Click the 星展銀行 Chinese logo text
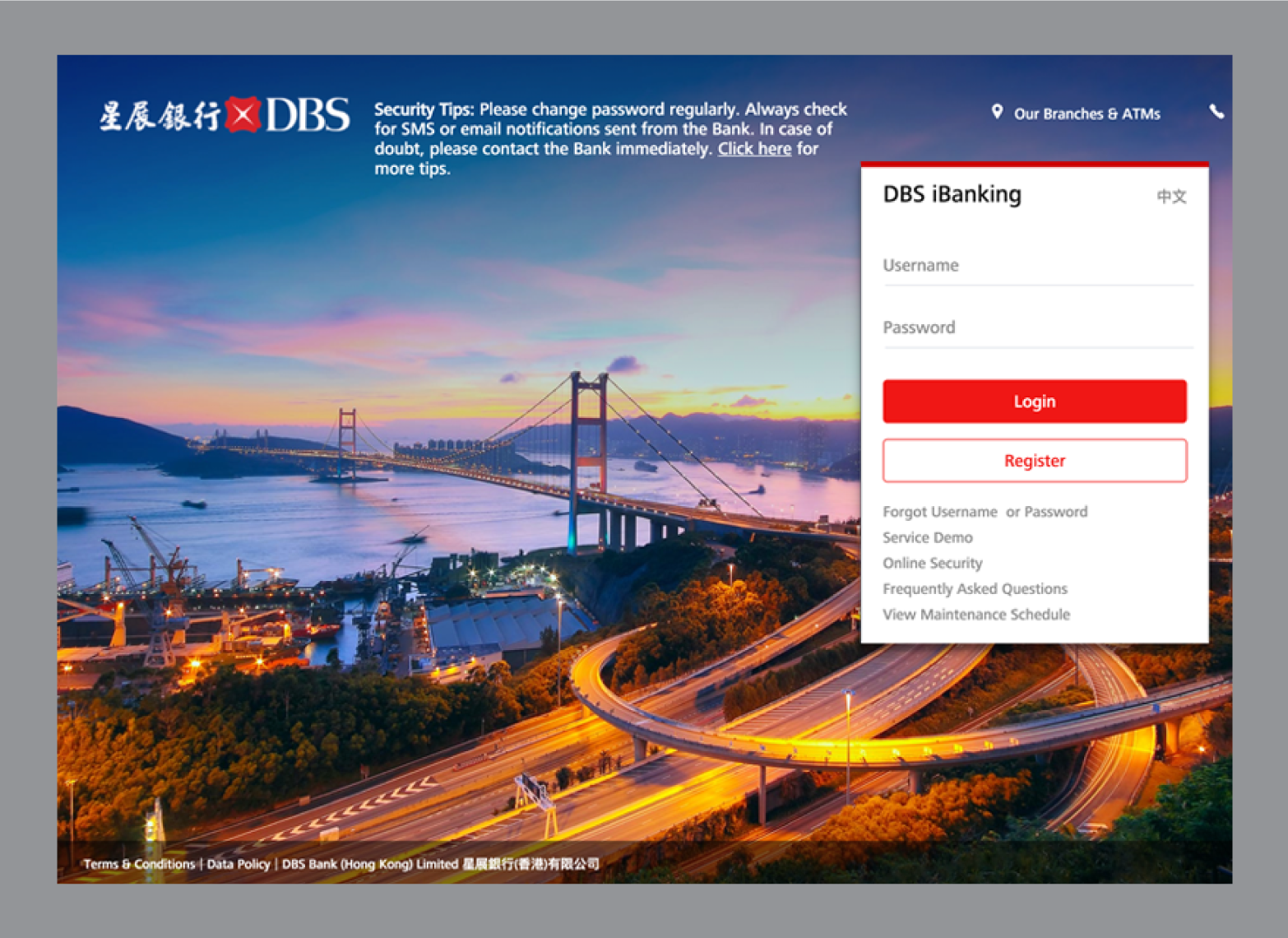1288x938 pixels. (160, 116)
